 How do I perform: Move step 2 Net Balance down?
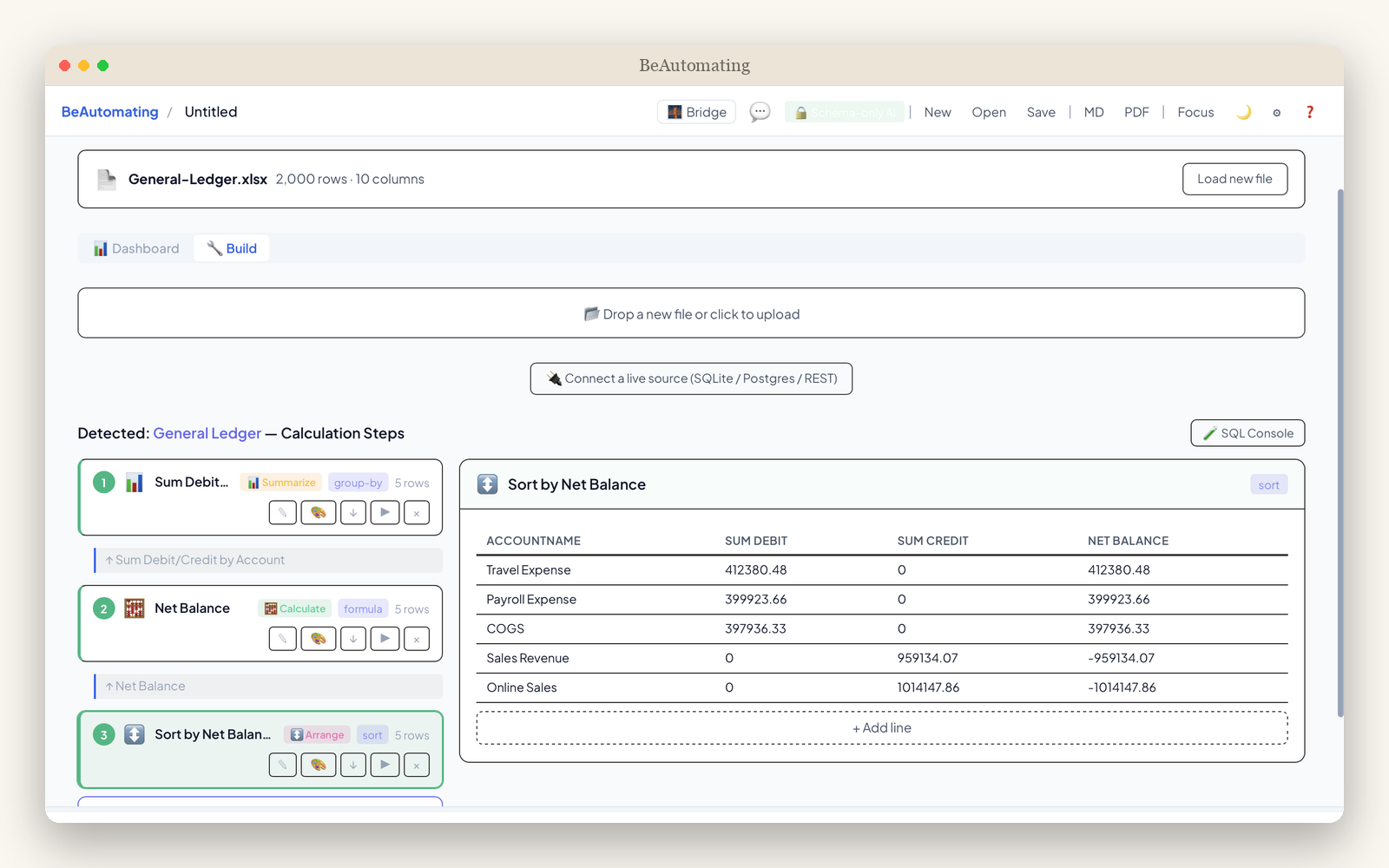click(x=353, y=639)
